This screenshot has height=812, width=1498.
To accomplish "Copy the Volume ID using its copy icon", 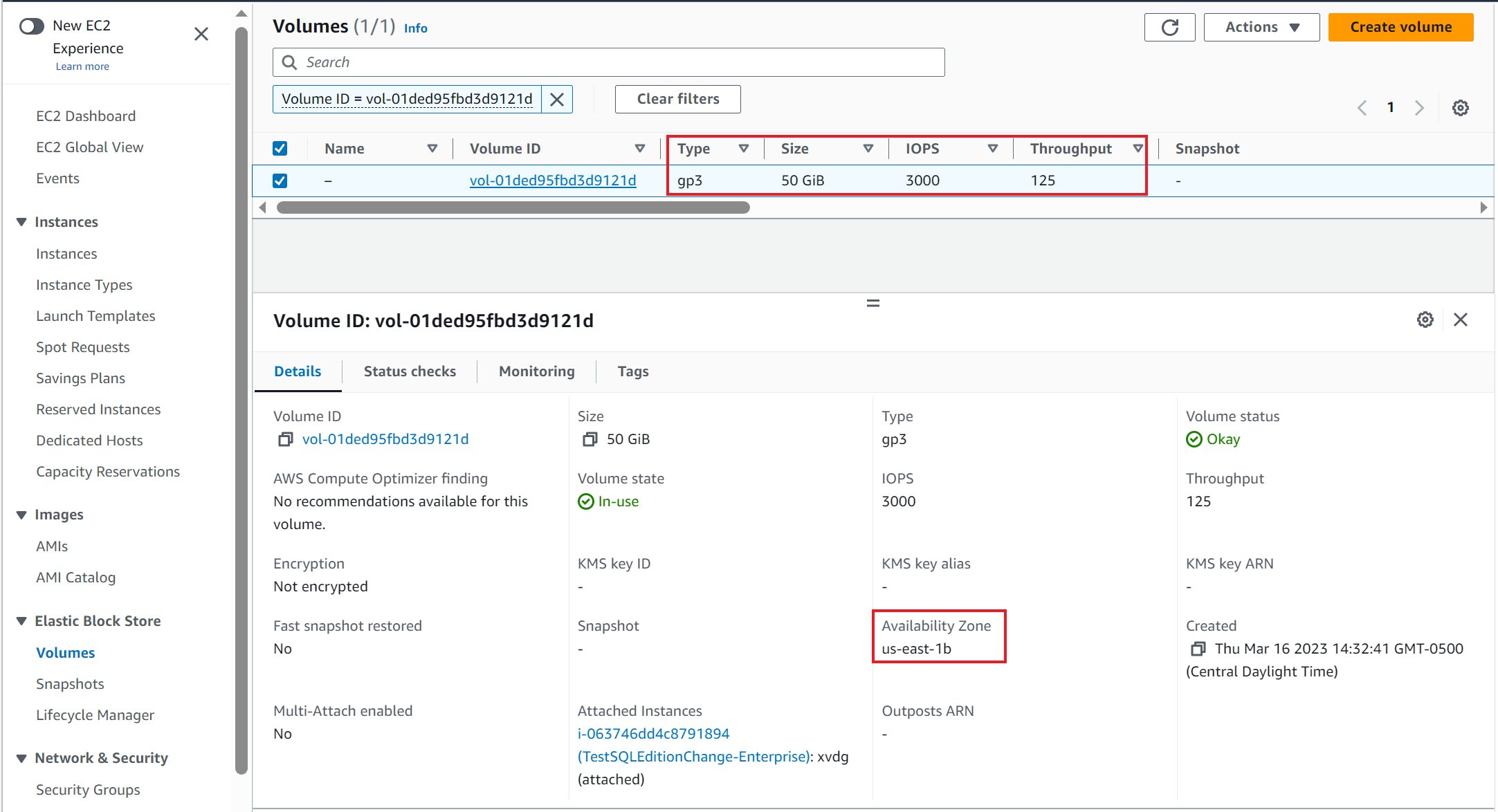I will click(285, 439).
